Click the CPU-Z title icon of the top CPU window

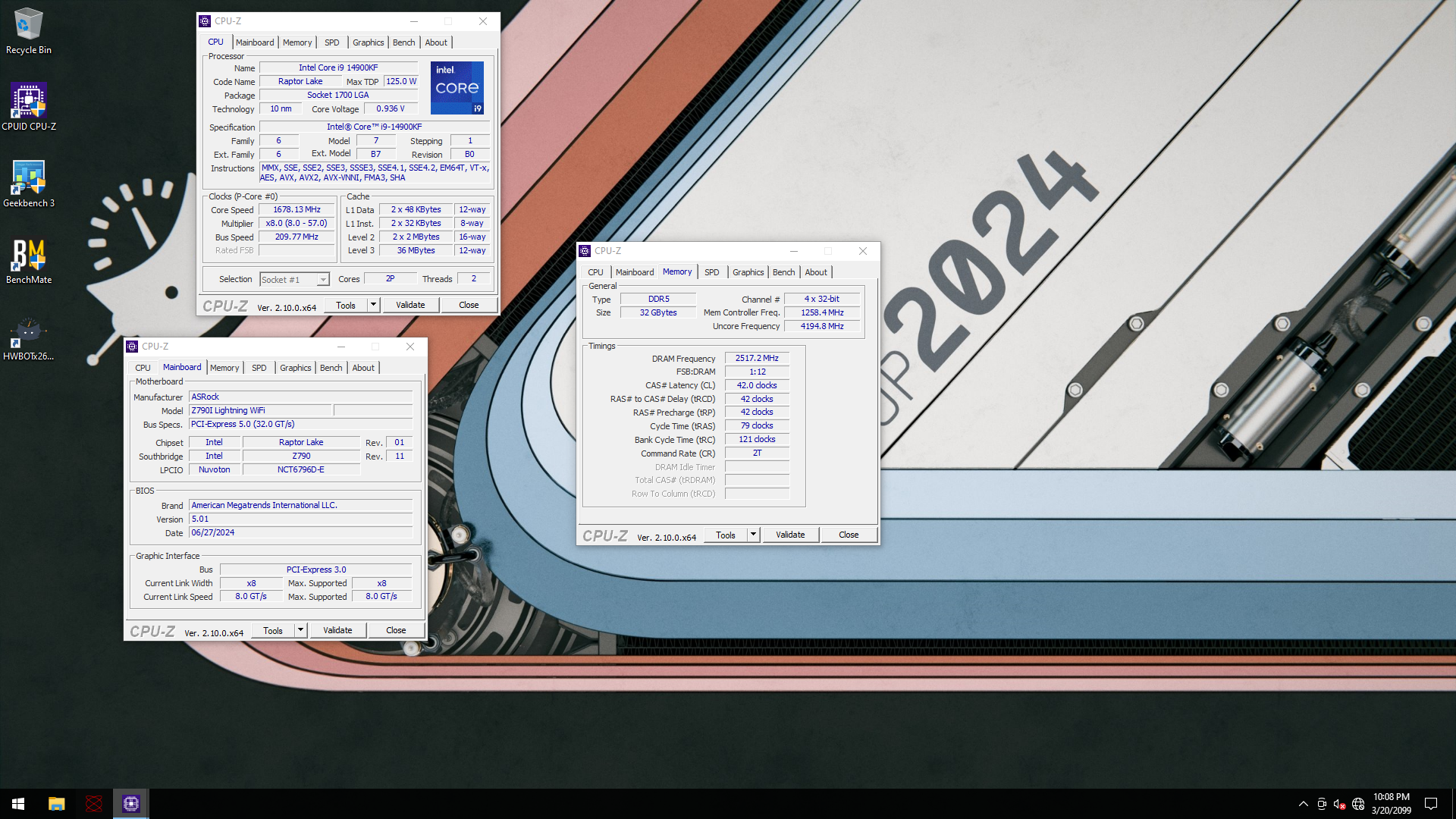tap(205, 21)
